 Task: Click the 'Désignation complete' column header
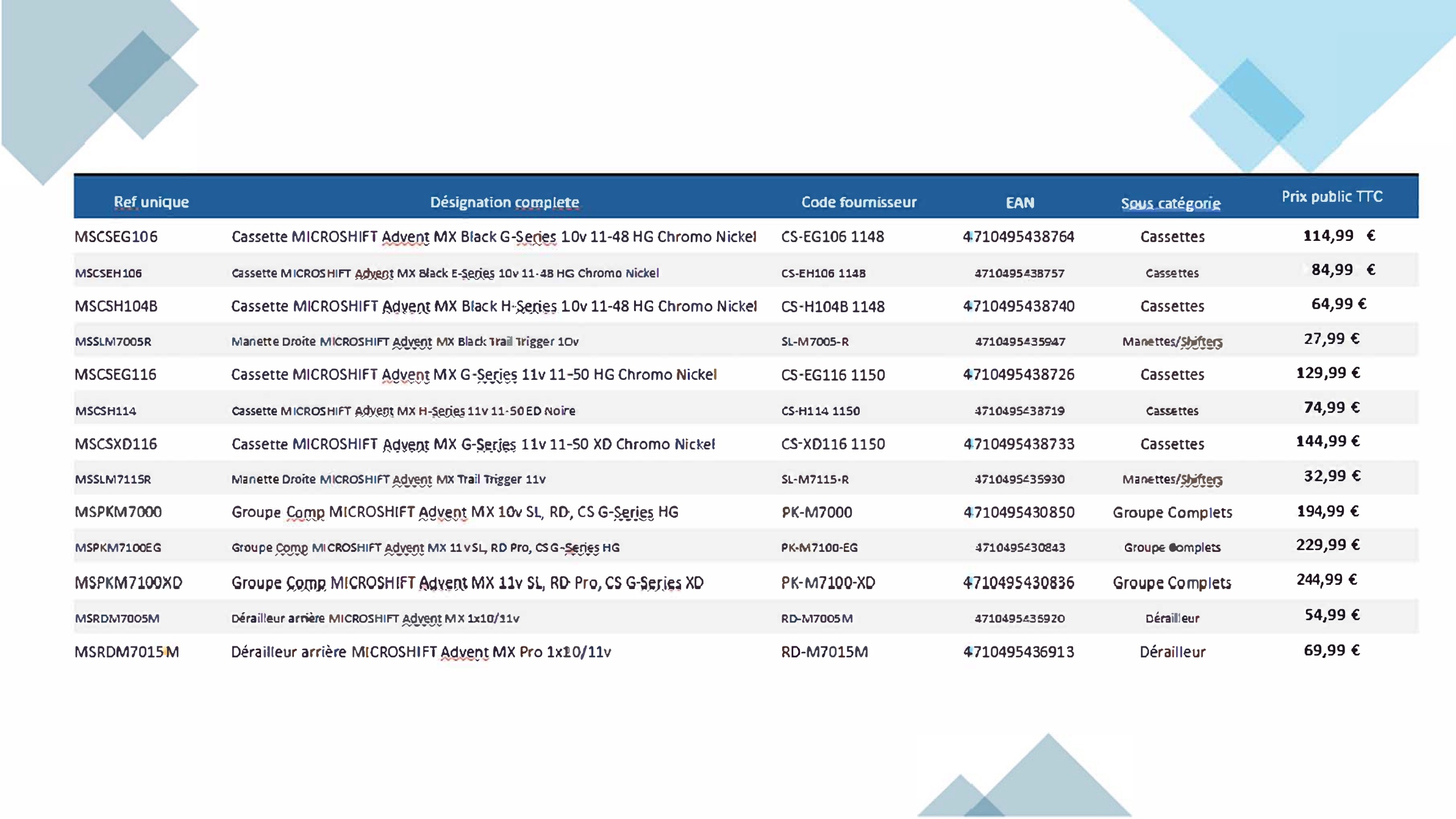click(504, 202)
